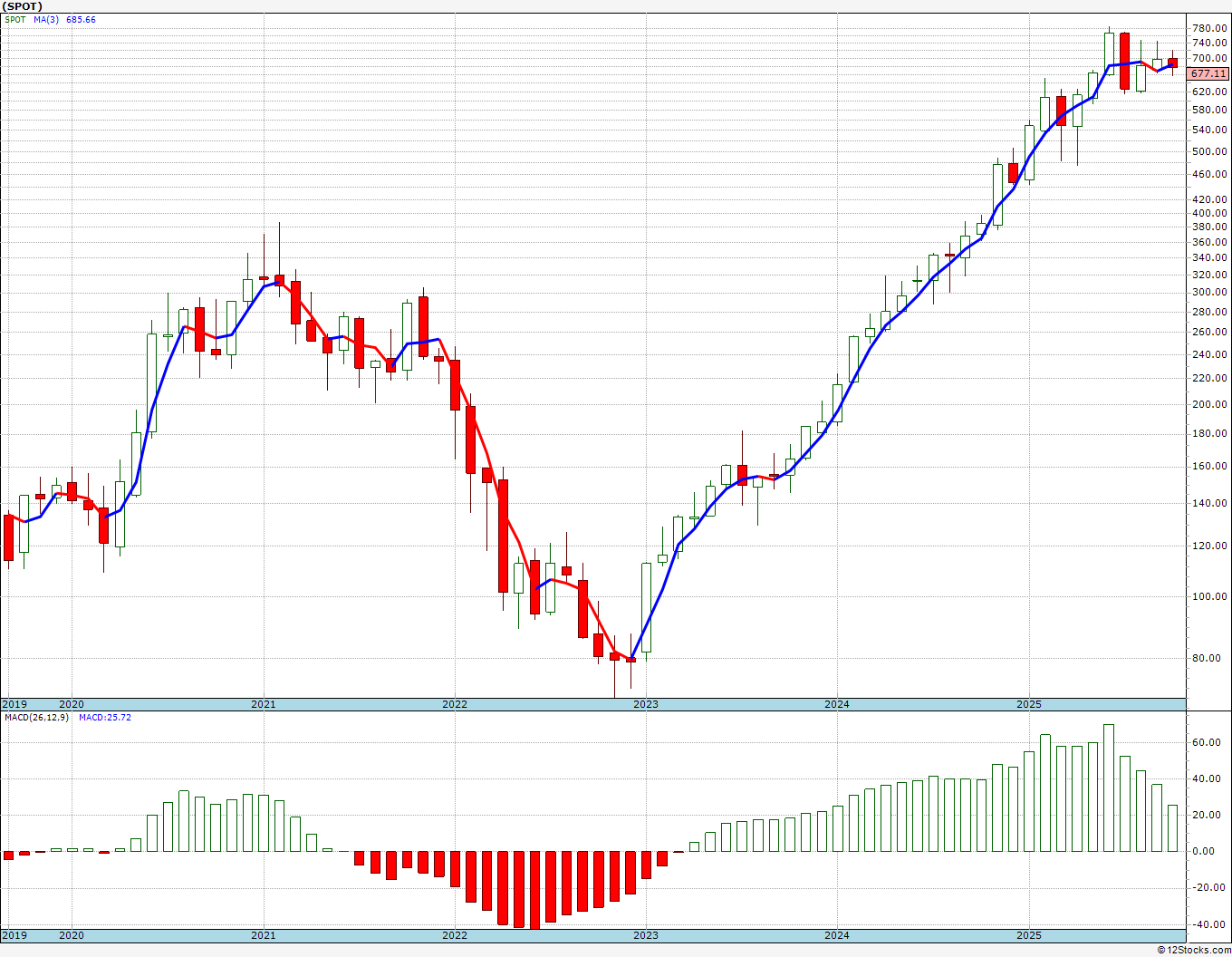Click the 220.00 price axis label

(x=1209, y=378)
